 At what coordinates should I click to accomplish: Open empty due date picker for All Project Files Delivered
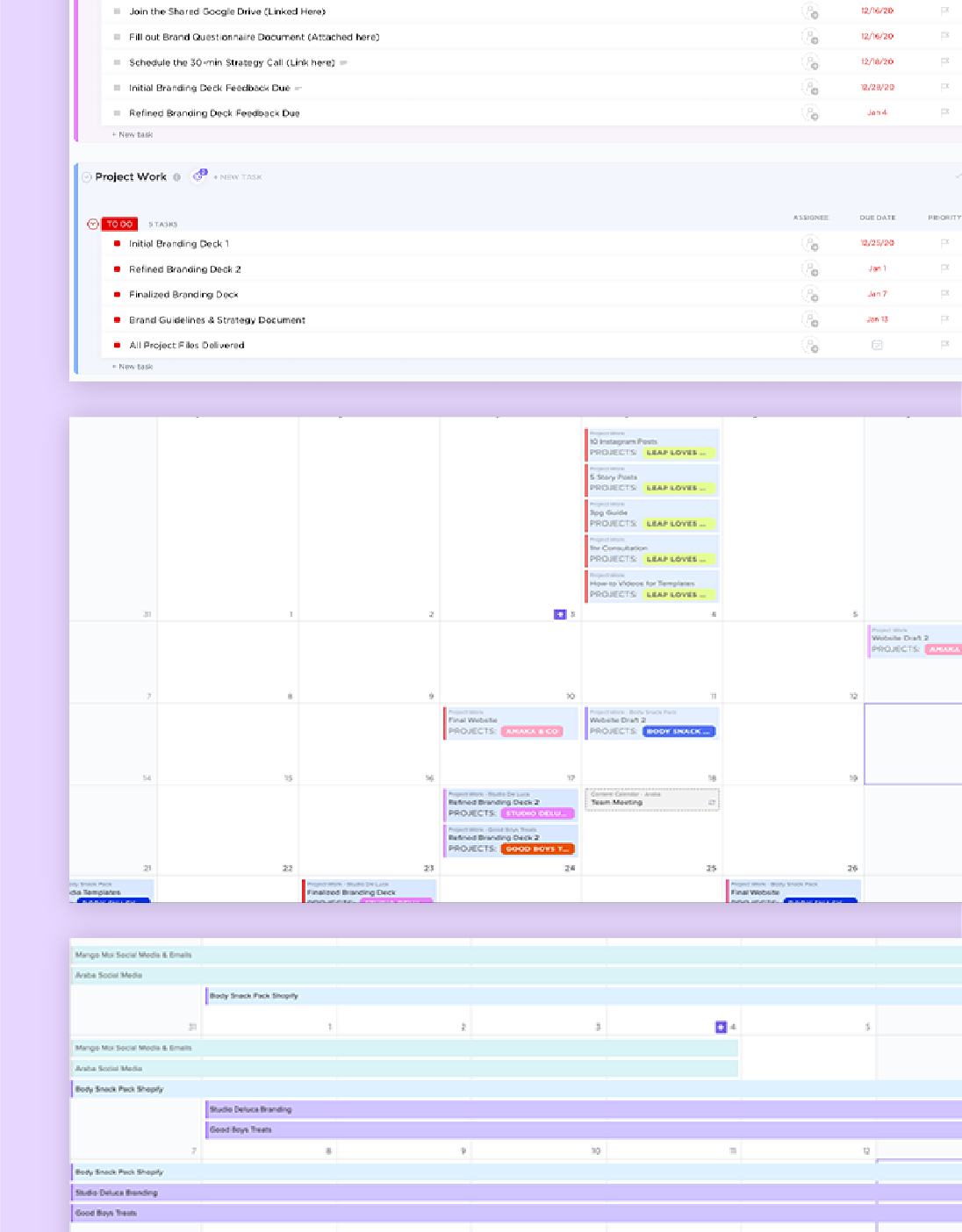877,345
